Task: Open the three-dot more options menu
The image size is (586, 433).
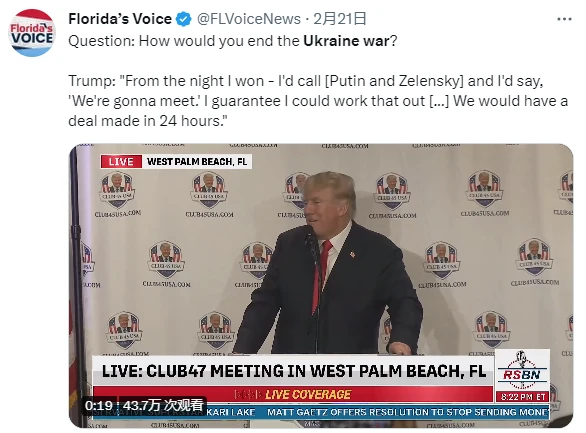Action: click(x=564, y=19)
